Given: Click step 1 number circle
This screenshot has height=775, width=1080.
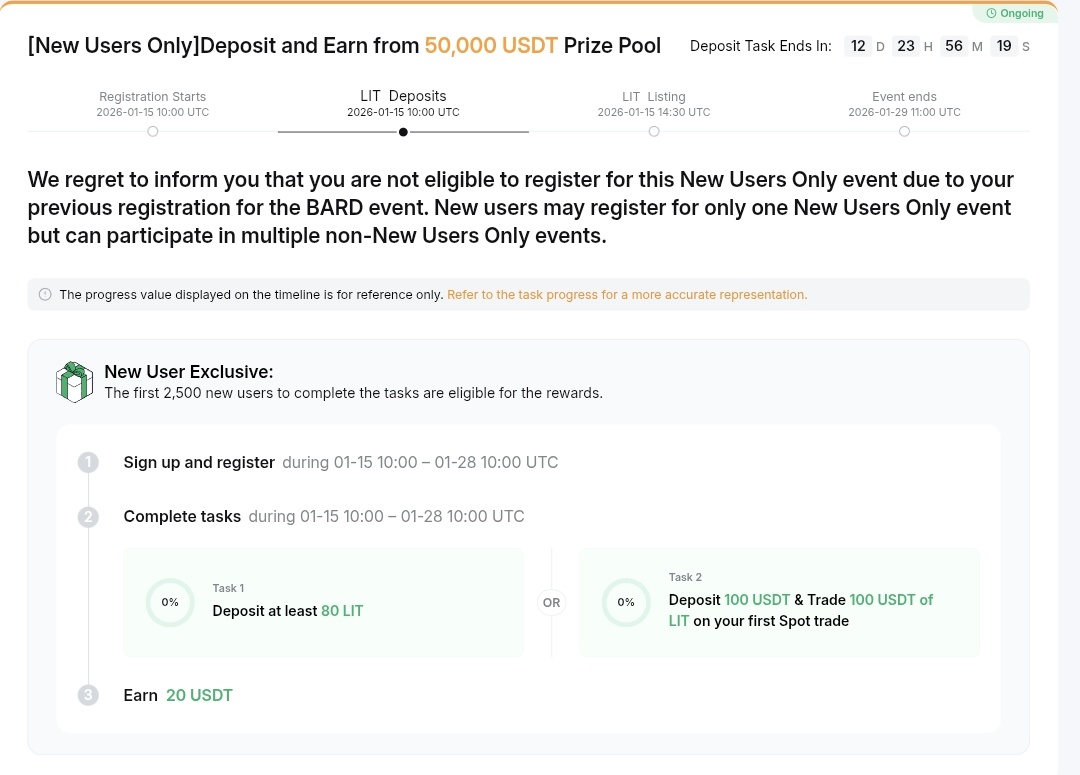Looking at the screenshot, I should point(88,462).
